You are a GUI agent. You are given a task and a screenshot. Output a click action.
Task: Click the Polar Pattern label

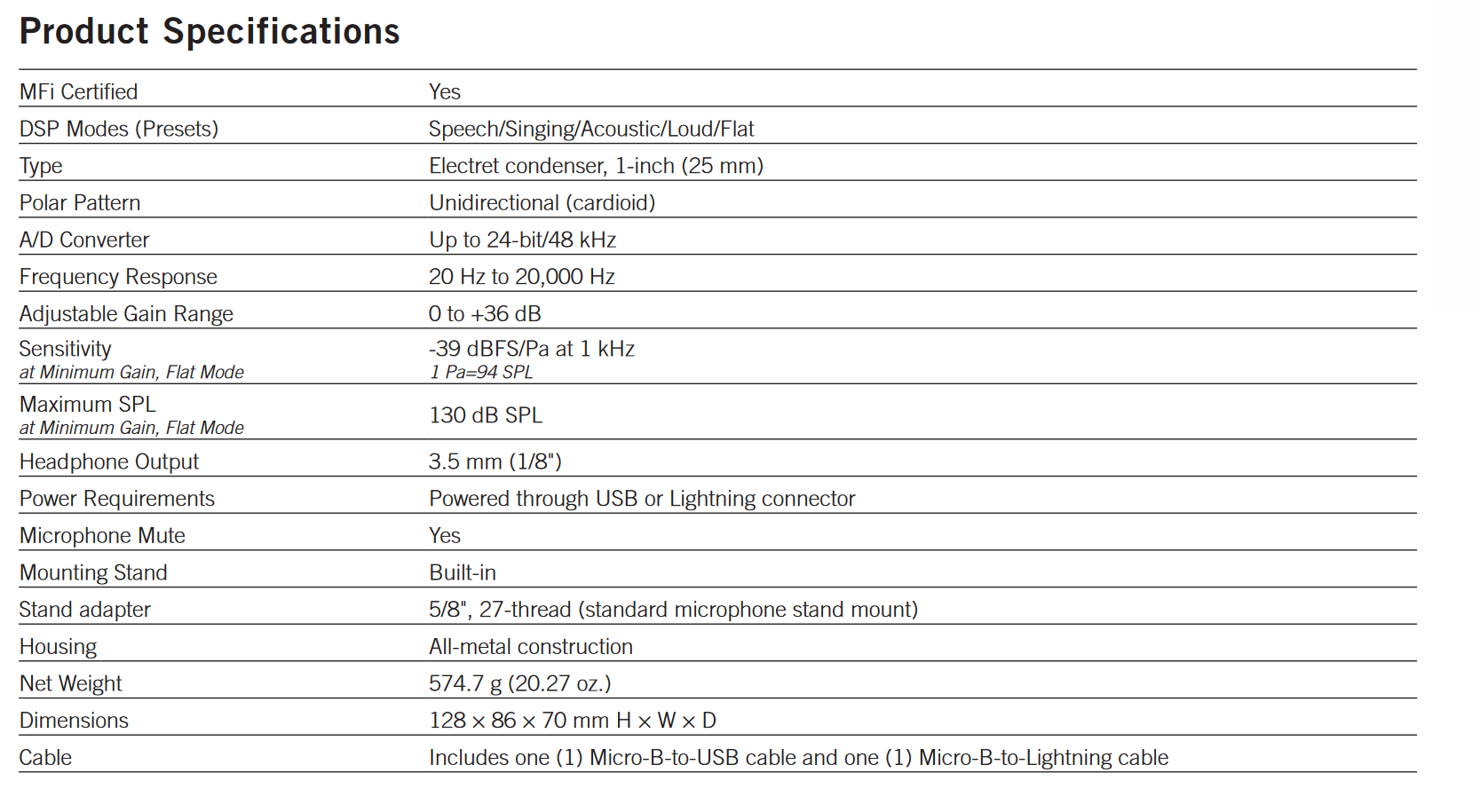[80, 203]
